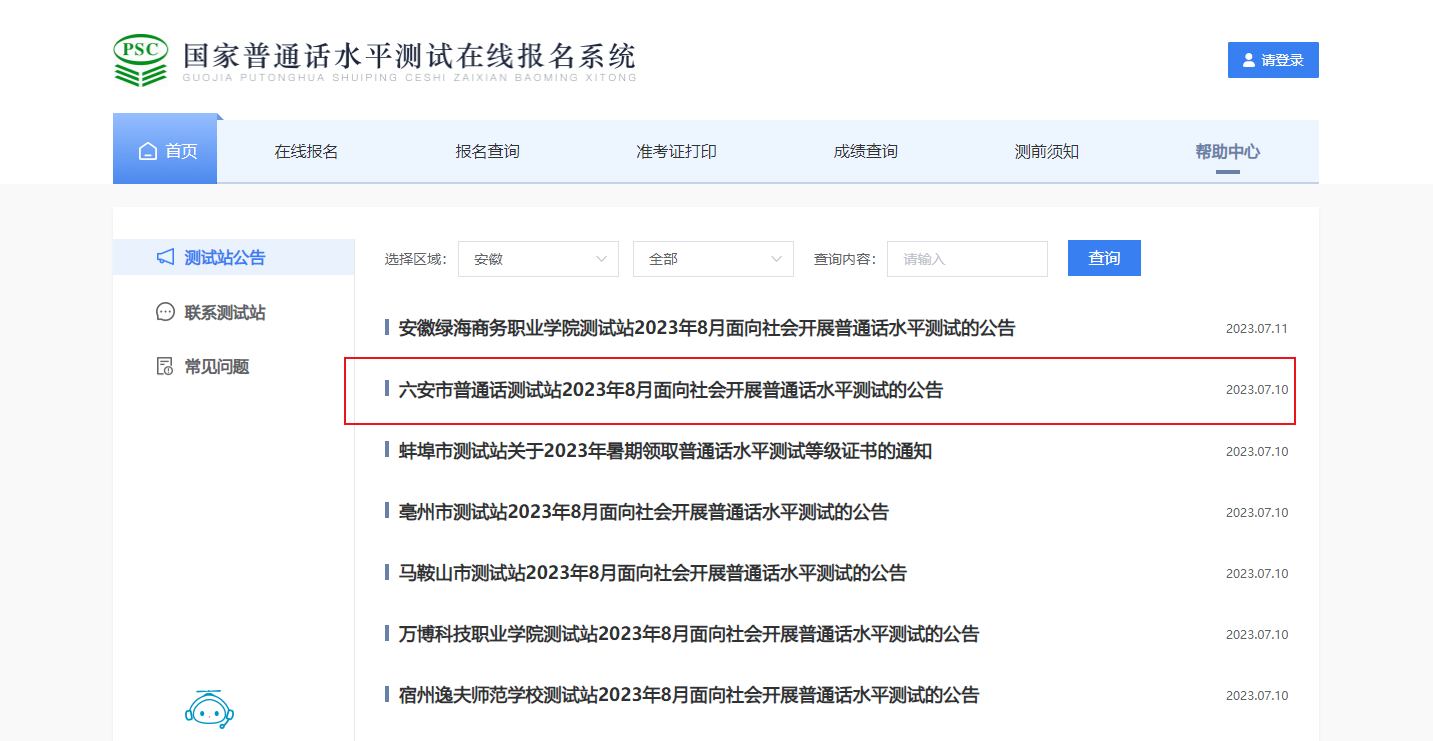Select 测试站公告 in the sidebar
The width and height of the screenshot is (1433, 741).
(x=233, y=257)
